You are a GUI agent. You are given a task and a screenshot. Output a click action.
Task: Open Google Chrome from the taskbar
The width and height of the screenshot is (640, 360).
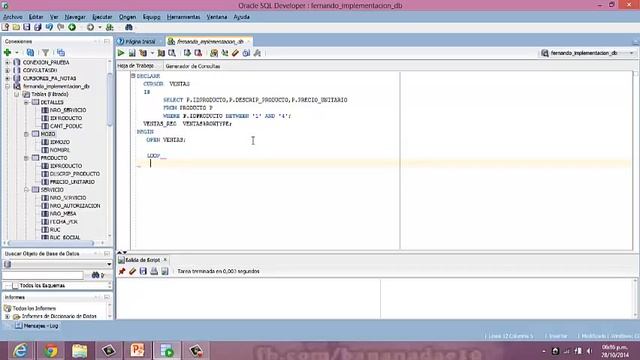pos(51,351)
